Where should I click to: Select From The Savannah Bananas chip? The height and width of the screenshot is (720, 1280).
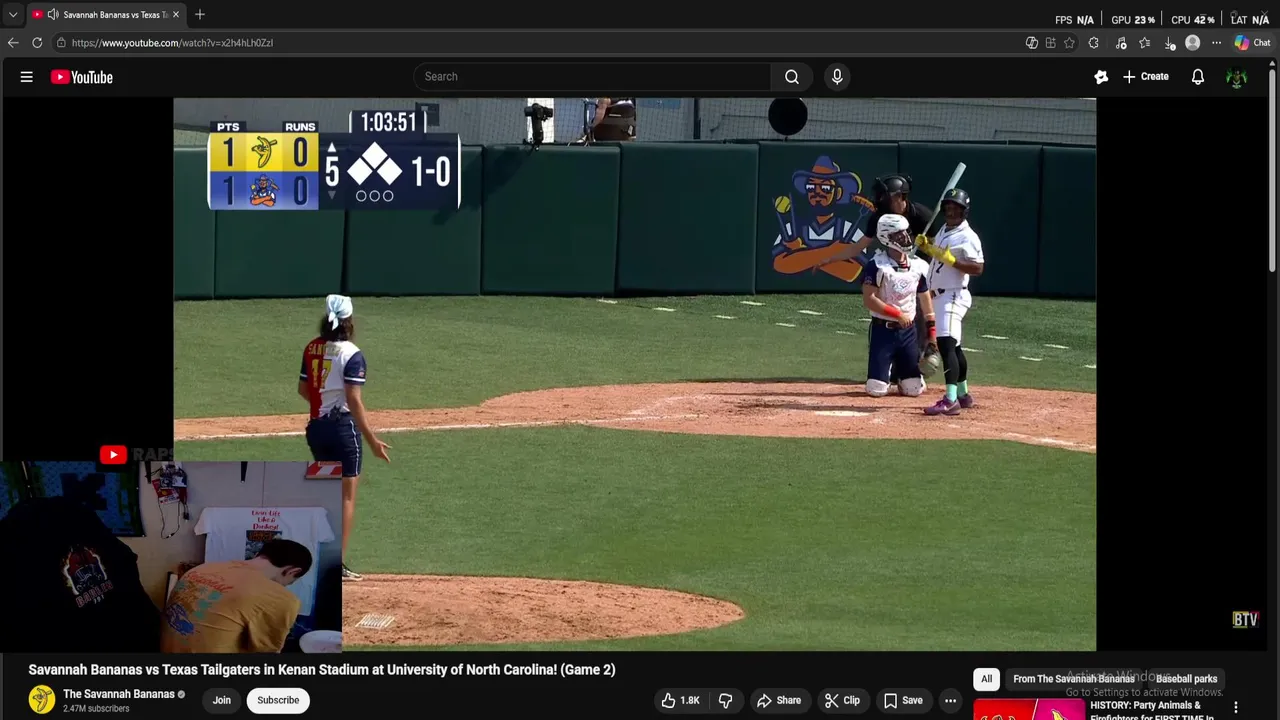(1074, 679)
